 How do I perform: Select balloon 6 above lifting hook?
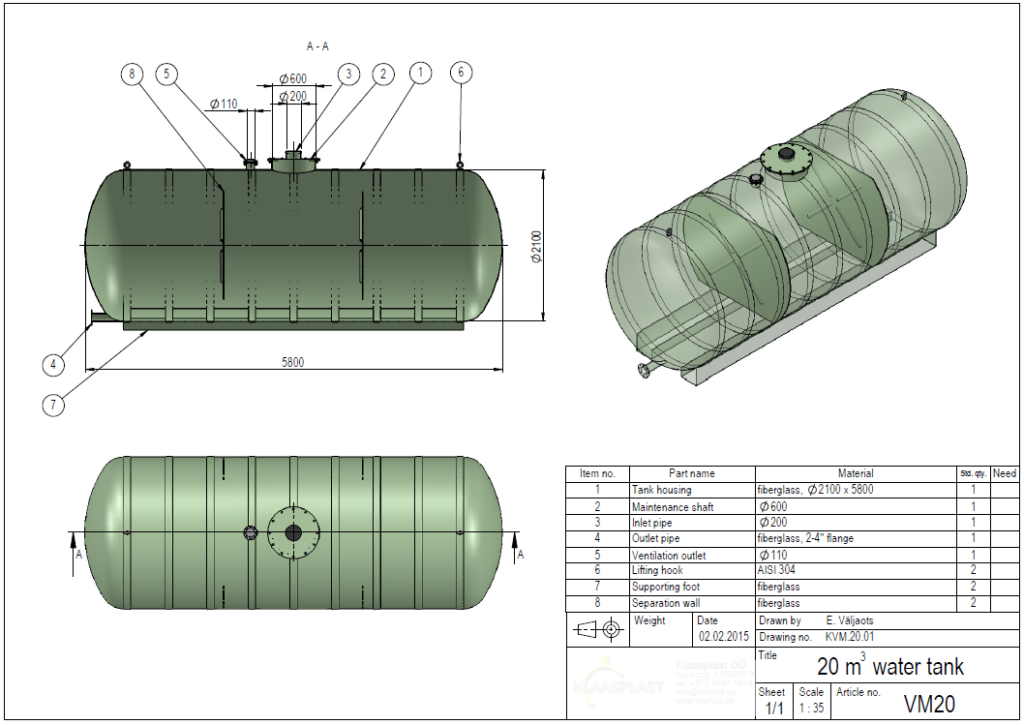coord(460,72)
